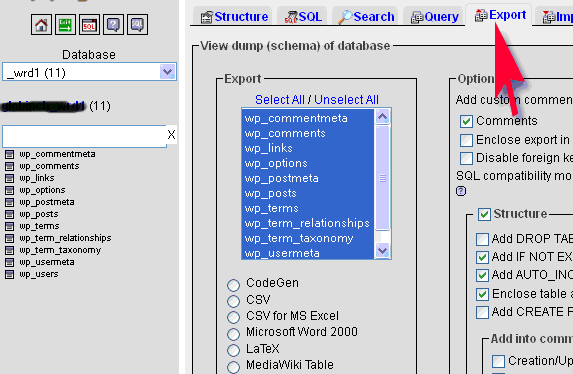
Task: Toggle Add IF NOT EXISTS checkbox
Action: 482,257
